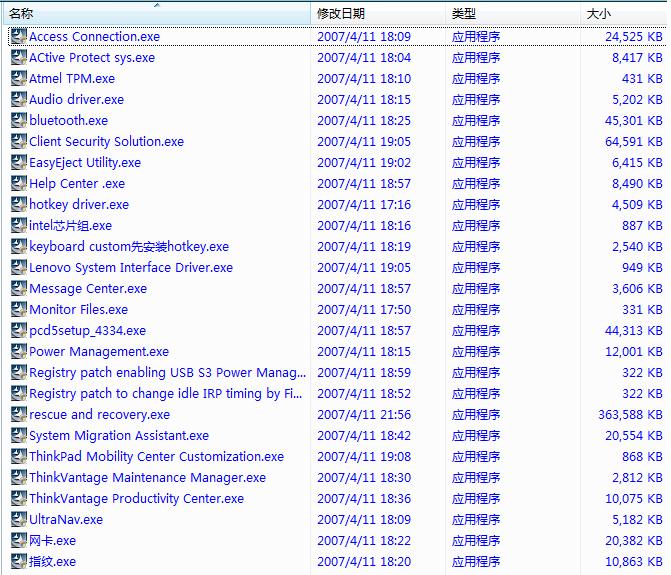
Task: Sort by the 大小 column header
Action: point(624,14)
